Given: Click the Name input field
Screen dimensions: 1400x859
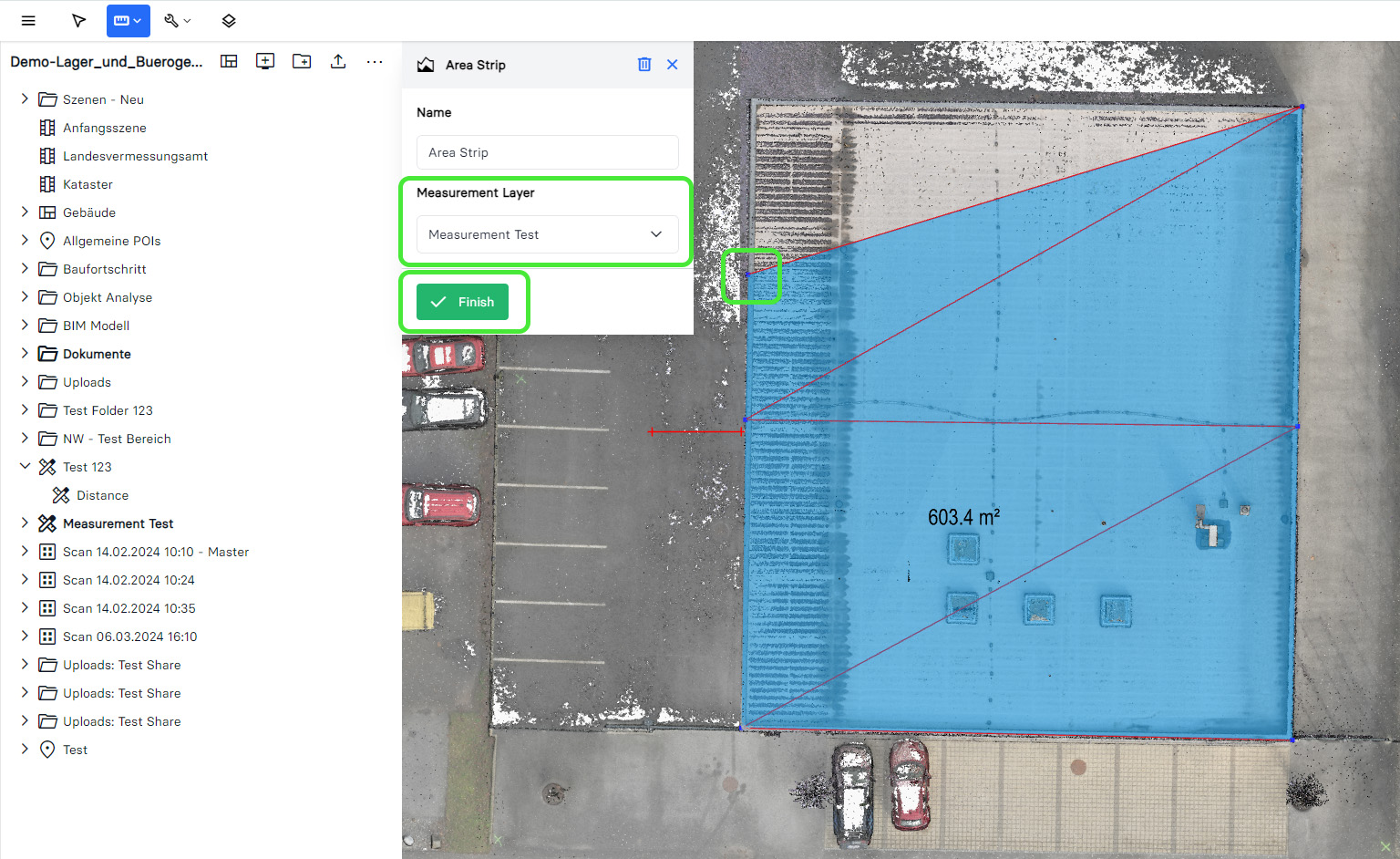Looking at the screenshot, I should [x=547, y=152].
